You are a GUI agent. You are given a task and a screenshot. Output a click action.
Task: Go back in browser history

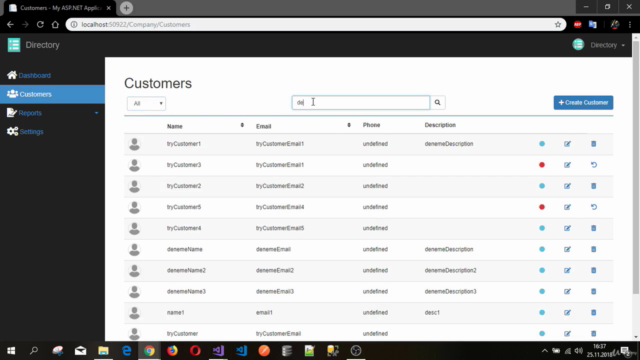pos(10,24)
